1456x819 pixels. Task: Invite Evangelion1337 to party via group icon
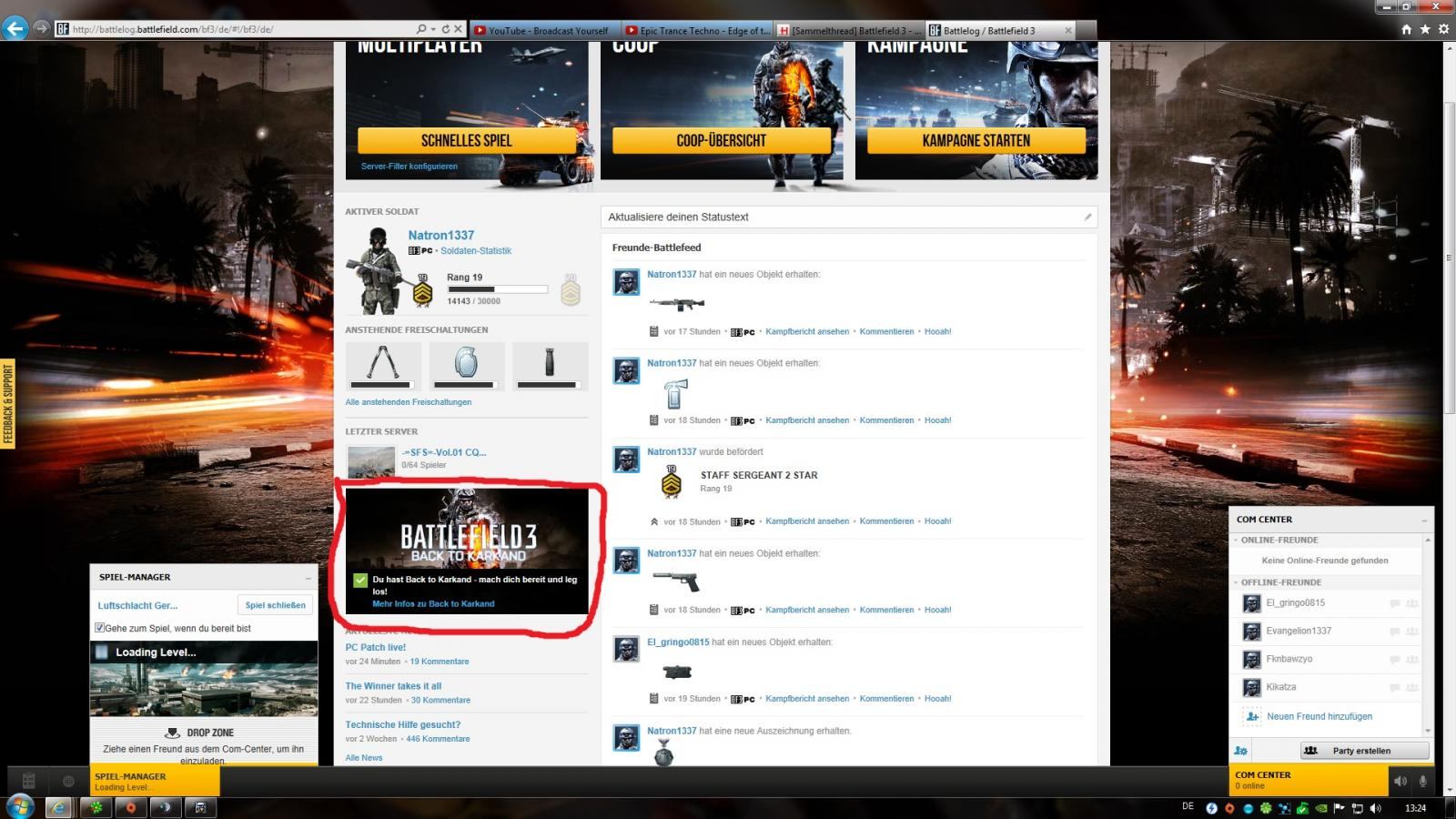tap(1412, 632)
